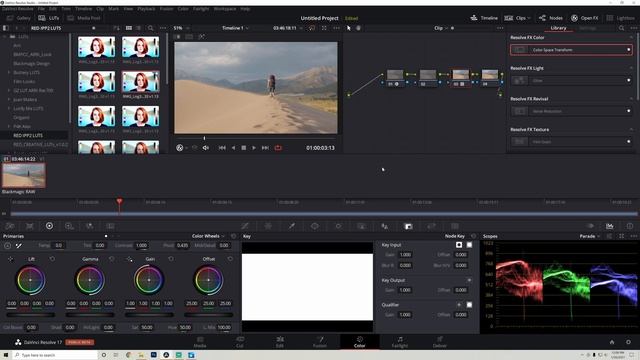Open the Parade scope type dropdown
Viewport: 640px width, 360px height.
(x=590, y=236)
